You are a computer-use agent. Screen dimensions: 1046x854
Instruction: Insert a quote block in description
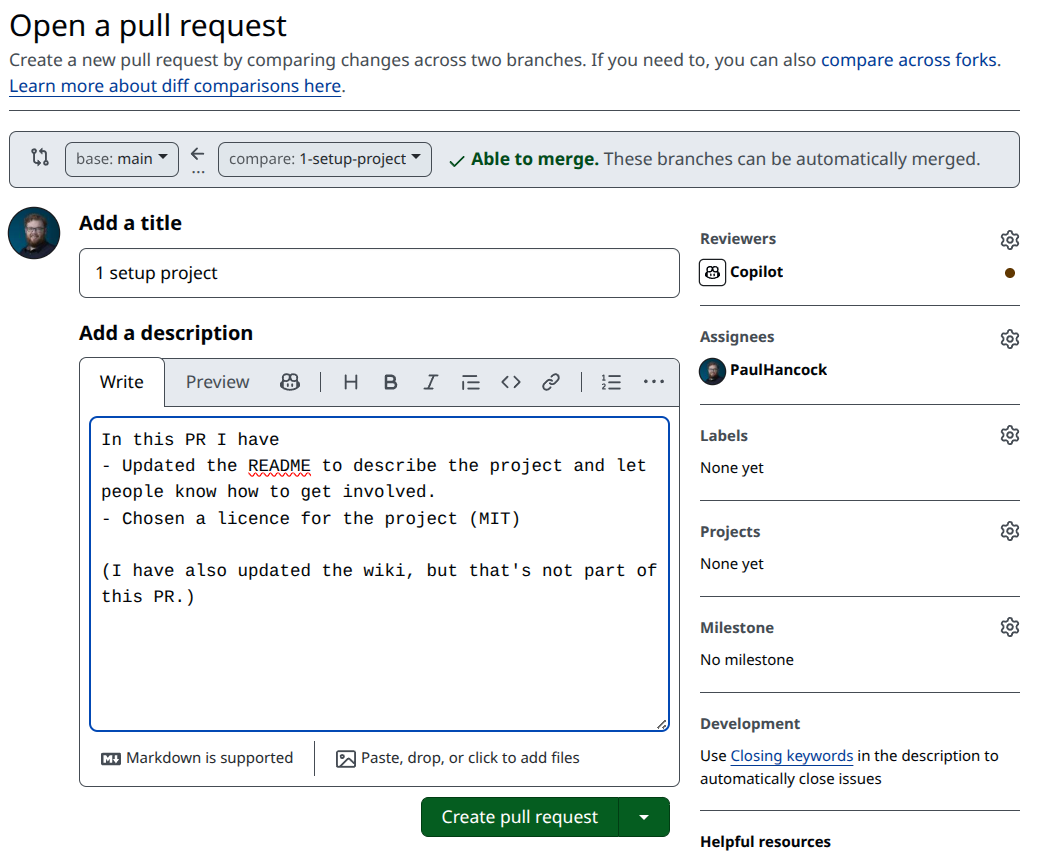point(471,382)
